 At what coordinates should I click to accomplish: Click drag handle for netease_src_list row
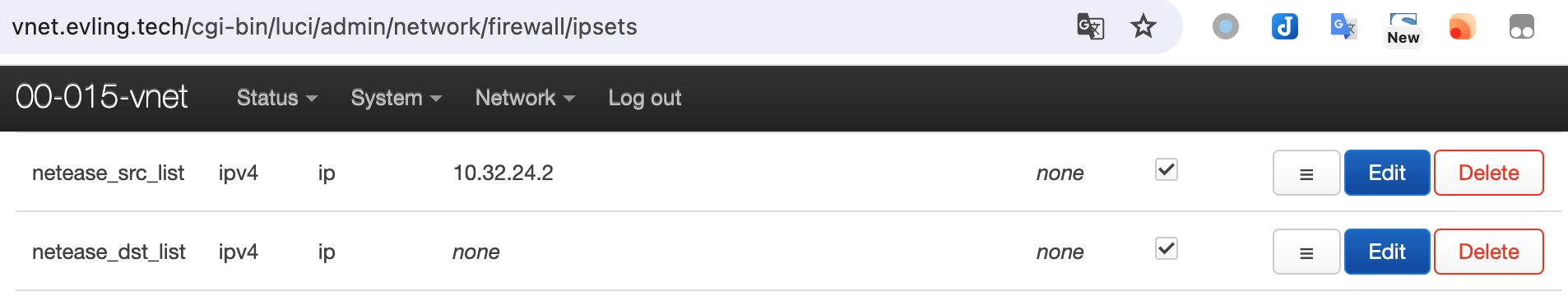click(1306, 173)
